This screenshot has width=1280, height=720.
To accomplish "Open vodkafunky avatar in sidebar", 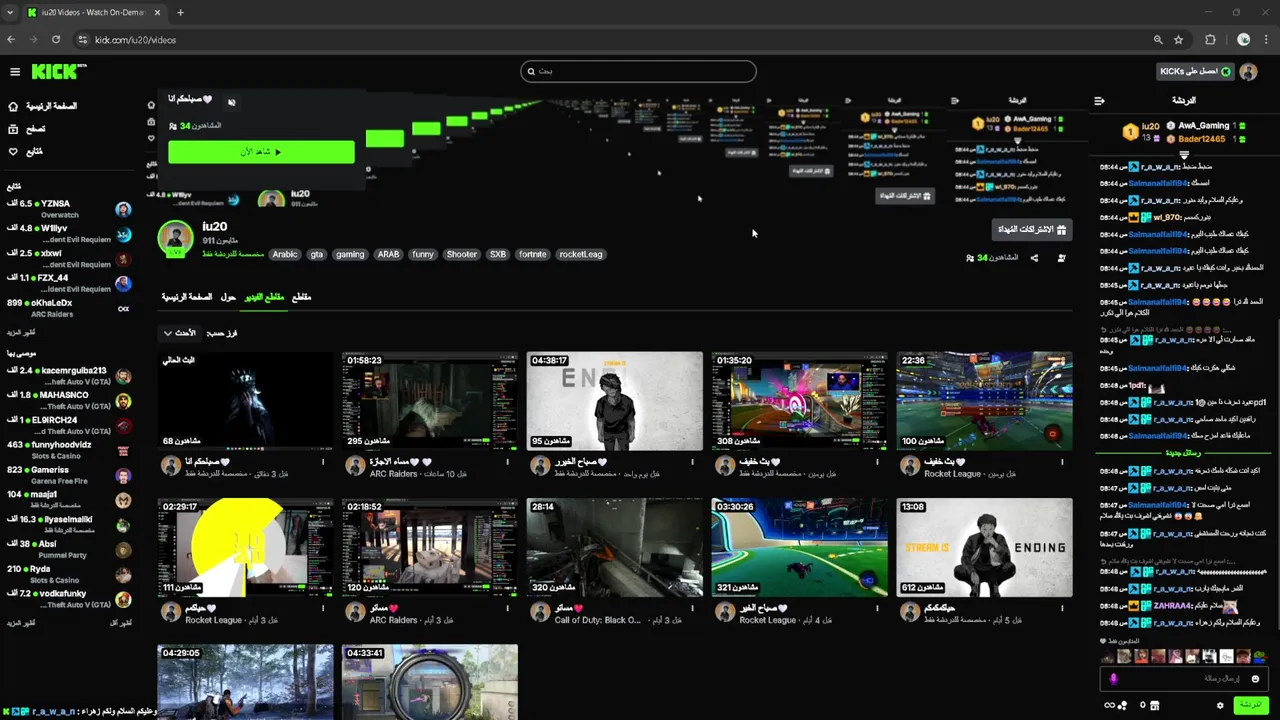I will click(x=123, y=599).
